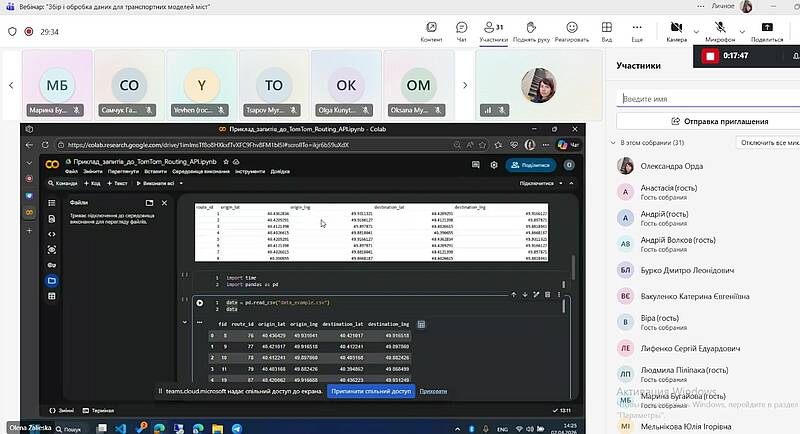Click the shield security icon
This screenshot has height=434, width=800.
(13, 31)
